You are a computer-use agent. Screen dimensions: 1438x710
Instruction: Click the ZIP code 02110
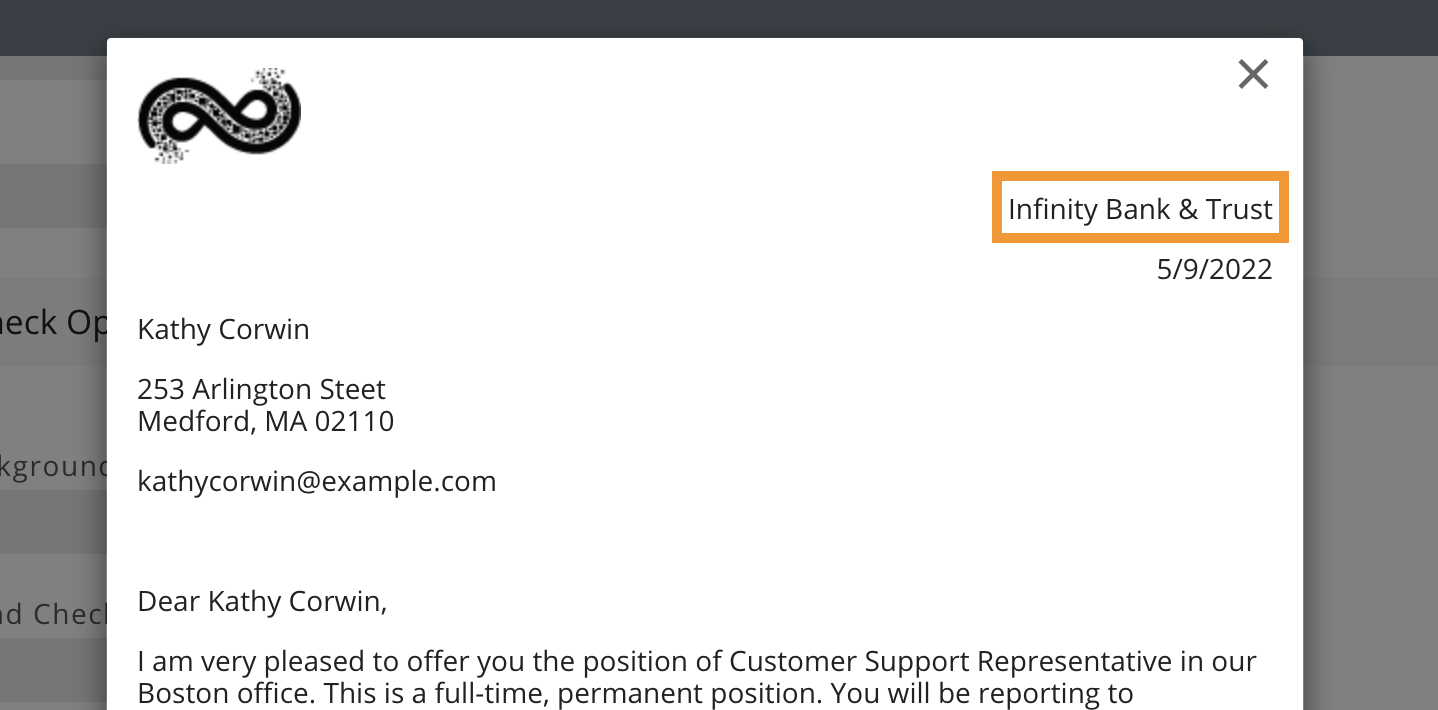pos(354,421)
